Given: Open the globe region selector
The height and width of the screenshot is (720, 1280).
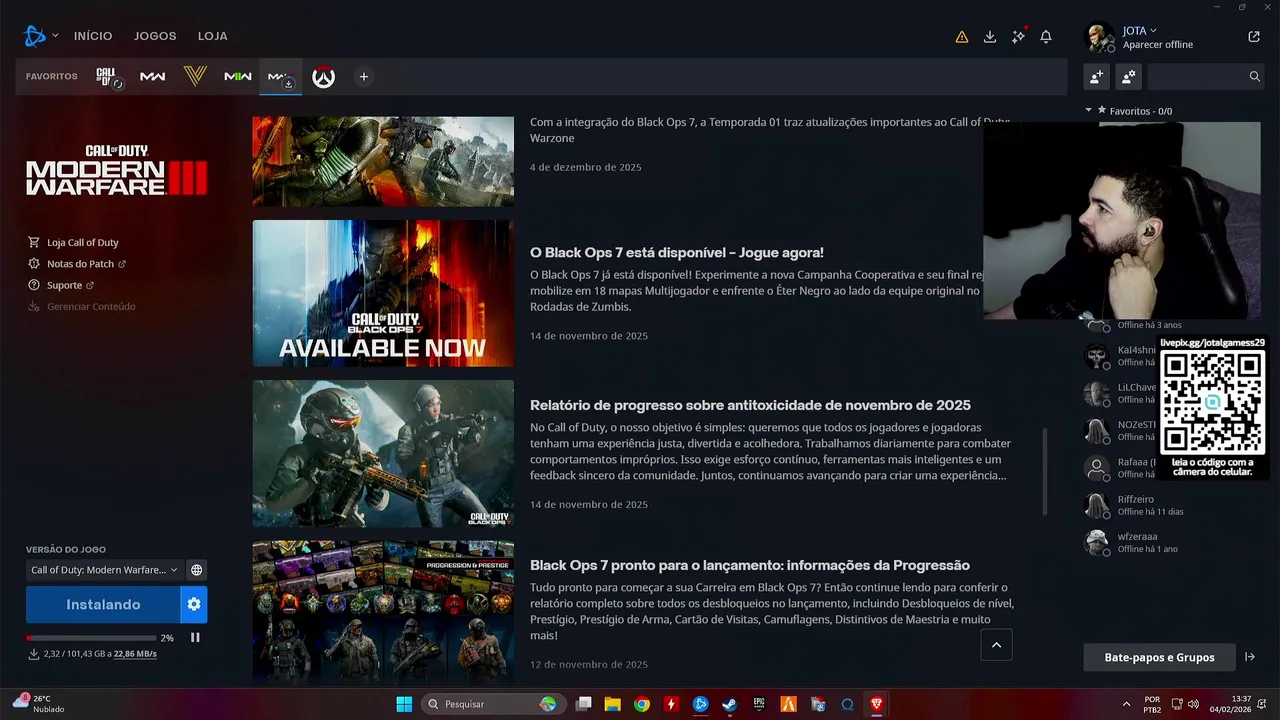Looking at the screenshot, I should point(197,570).
